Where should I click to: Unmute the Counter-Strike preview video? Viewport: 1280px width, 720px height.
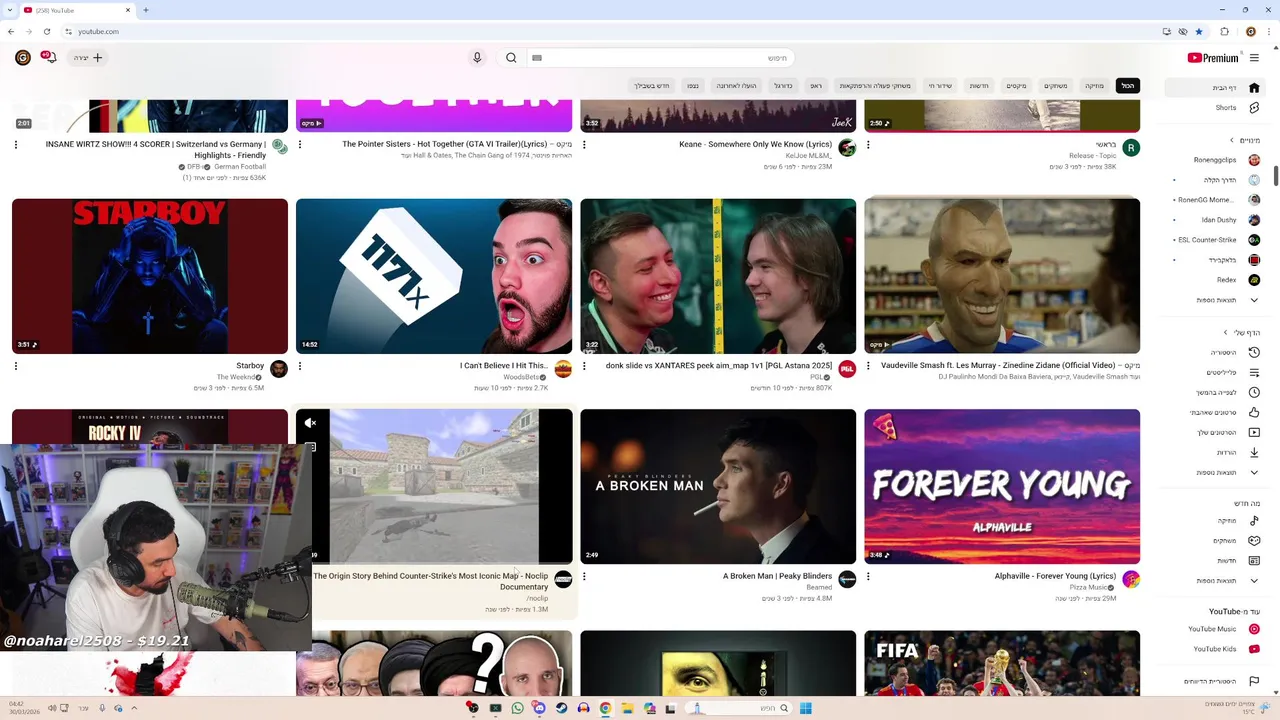pyautogui.click(x=310, y=423)
